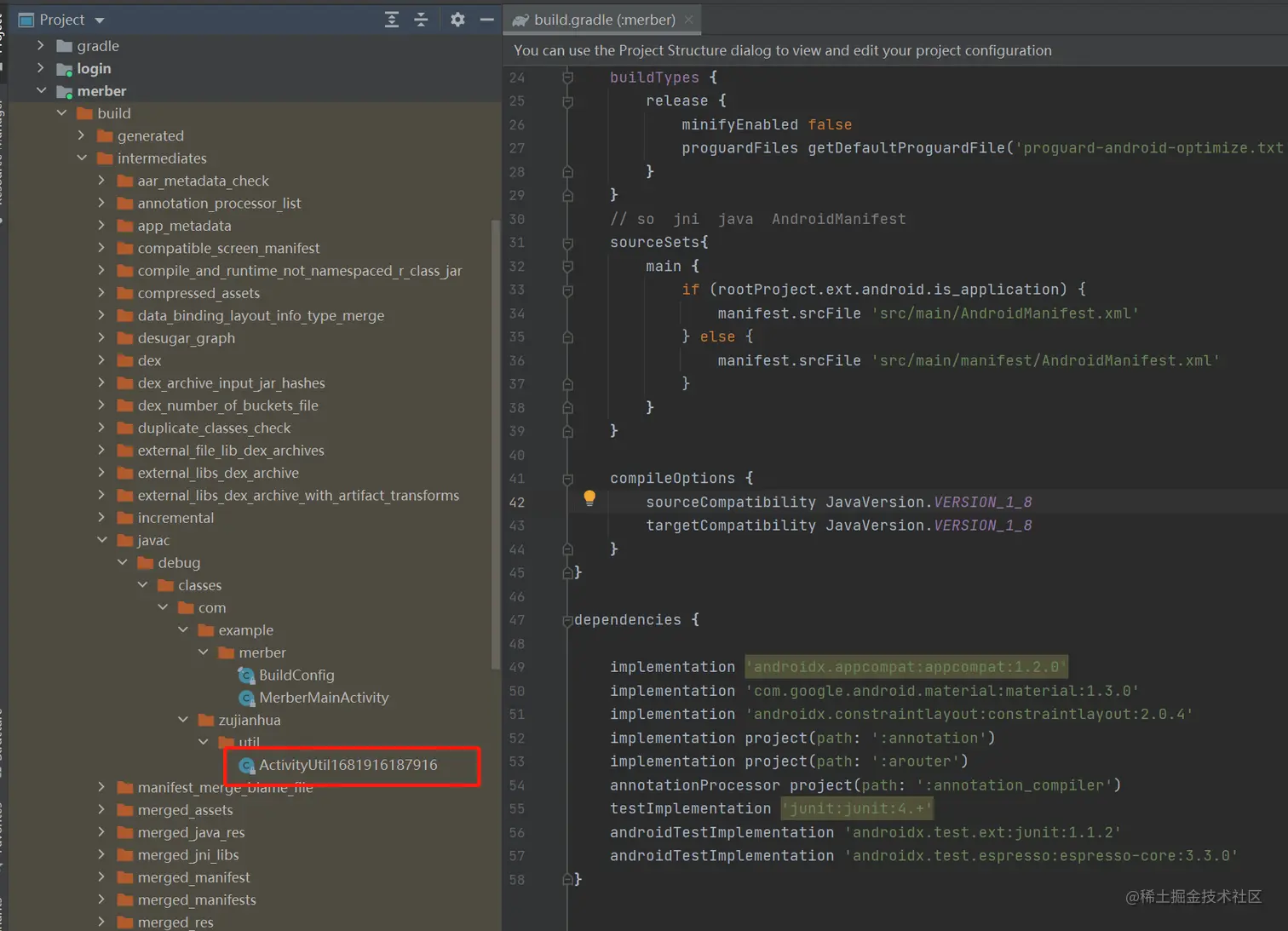The image size is (1288, 931).
Task: Collapse the build folder
Action: [61, 112]
